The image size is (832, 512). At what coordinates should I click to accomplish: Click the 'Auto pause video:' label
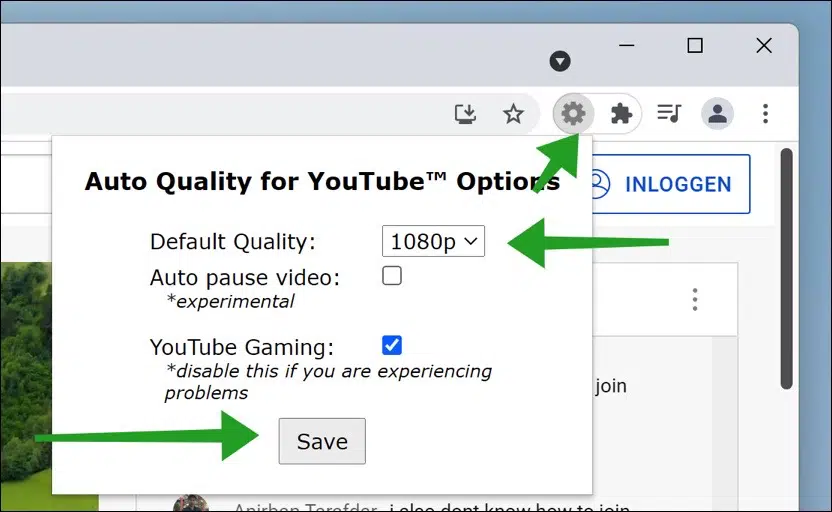pyautogui.click(x=245, y=277)
